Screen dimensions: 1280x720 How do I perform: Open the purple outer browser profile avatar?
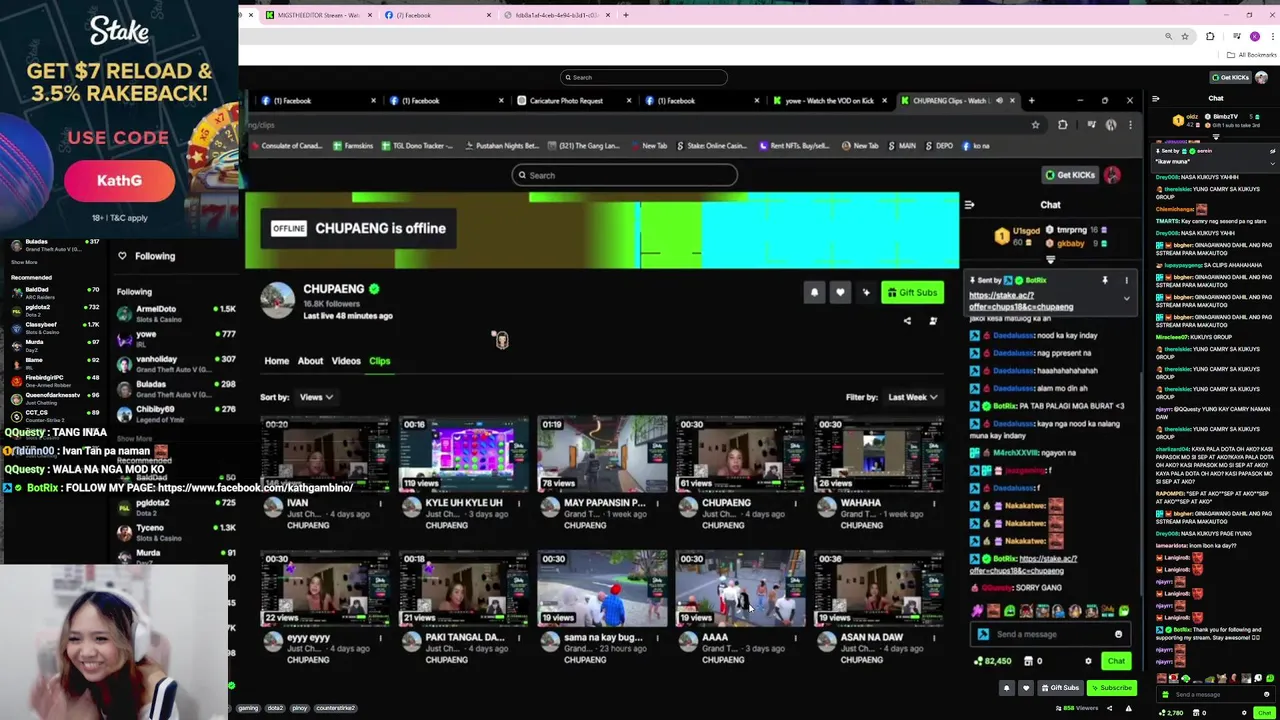[x=1255, y=37]
